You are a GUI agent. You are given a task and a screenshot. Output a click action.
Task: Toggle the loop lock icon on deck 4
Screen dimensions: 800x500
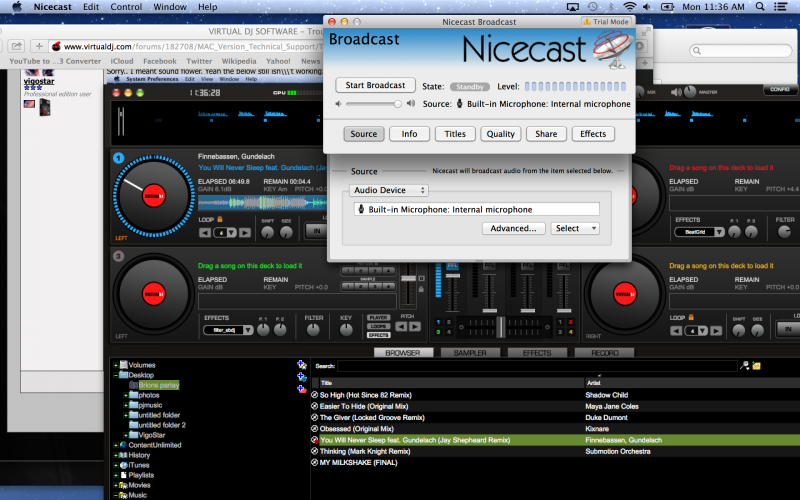pyautogui.click(x=691, y=317)
